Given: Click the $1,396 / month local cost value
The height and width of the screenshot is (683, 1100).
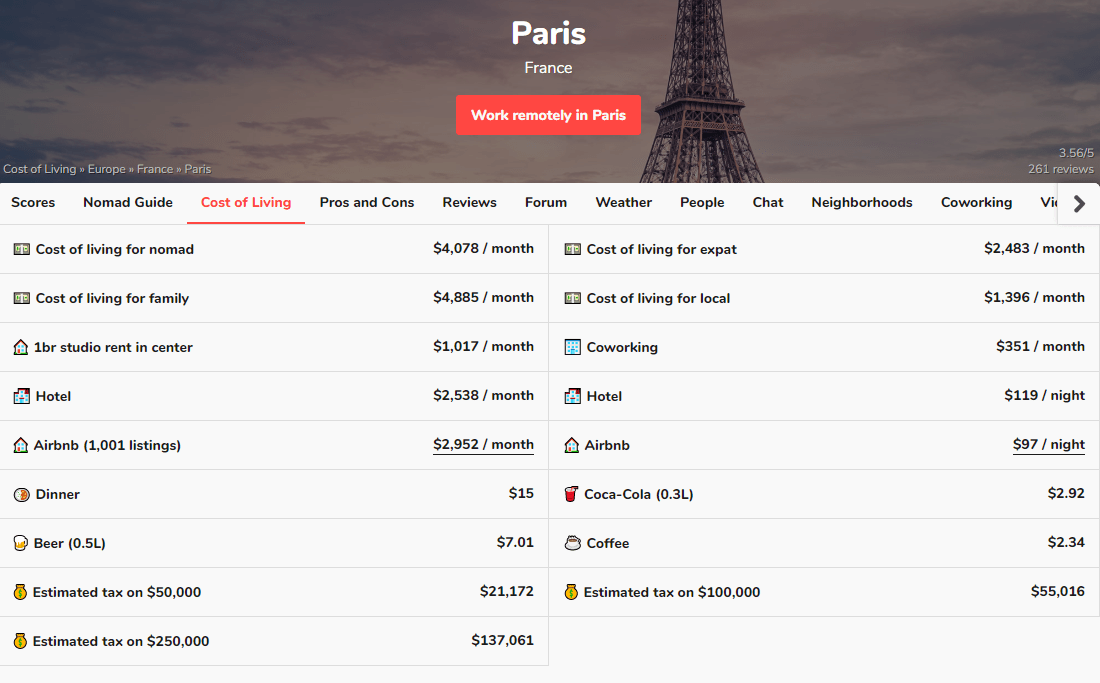Looking at the screenshot, I should click(x=1034, y=297).
